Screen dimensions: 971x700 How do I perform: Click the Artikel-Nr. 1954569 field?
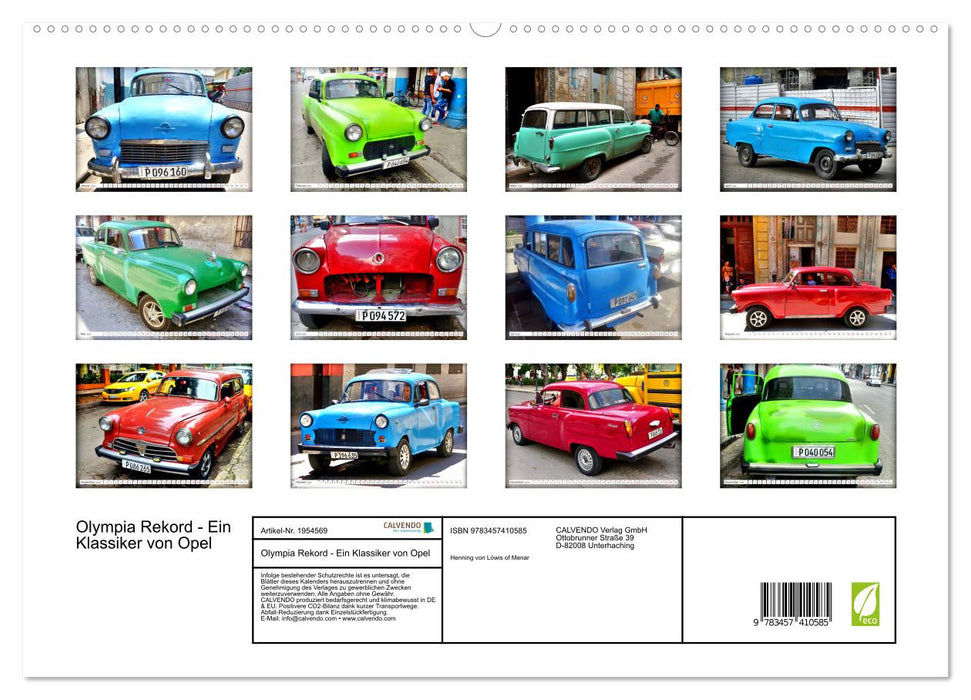point(294,529)
